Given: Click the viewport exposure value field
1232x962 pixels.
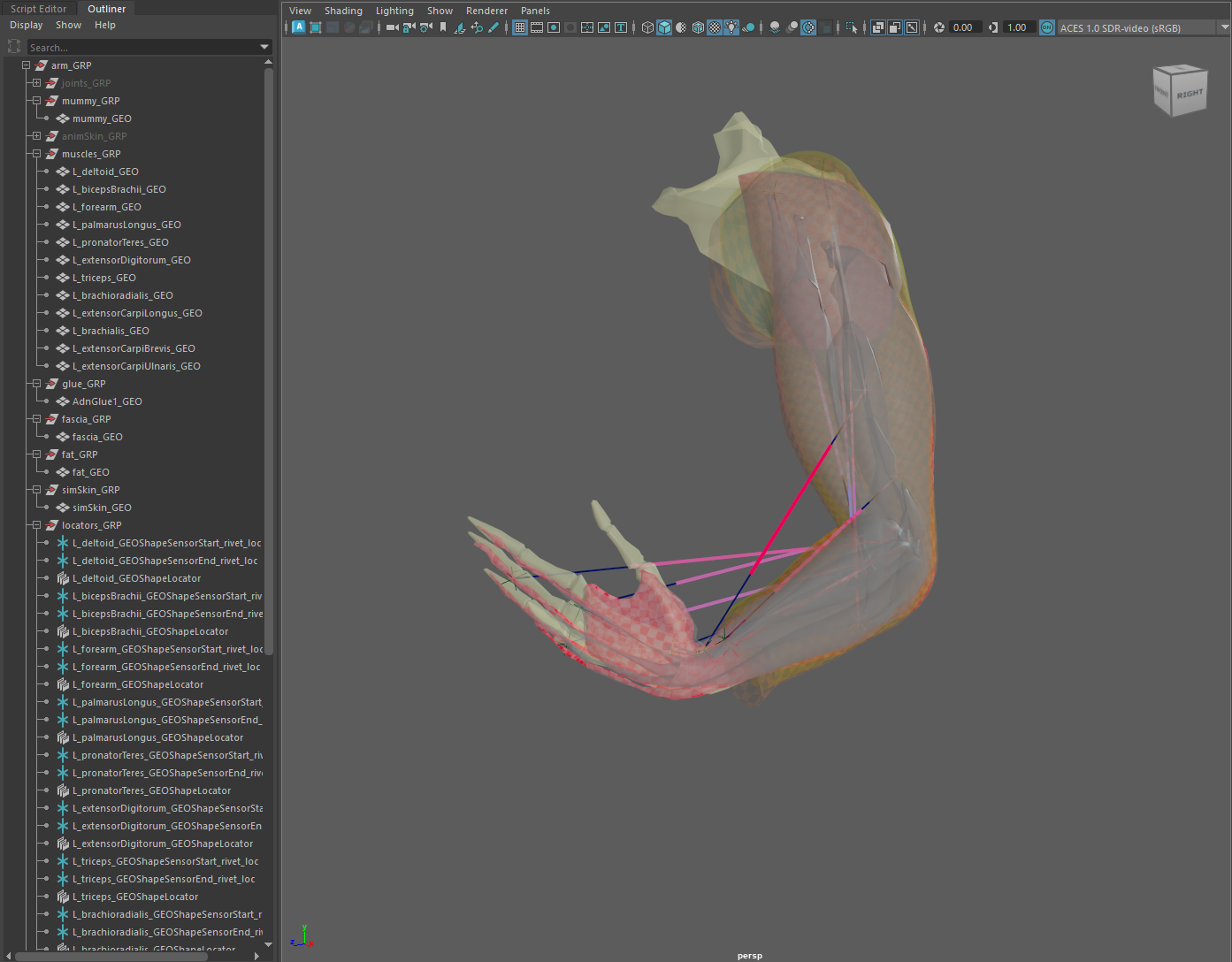Looking at the screenshot, I should (963, 27).
